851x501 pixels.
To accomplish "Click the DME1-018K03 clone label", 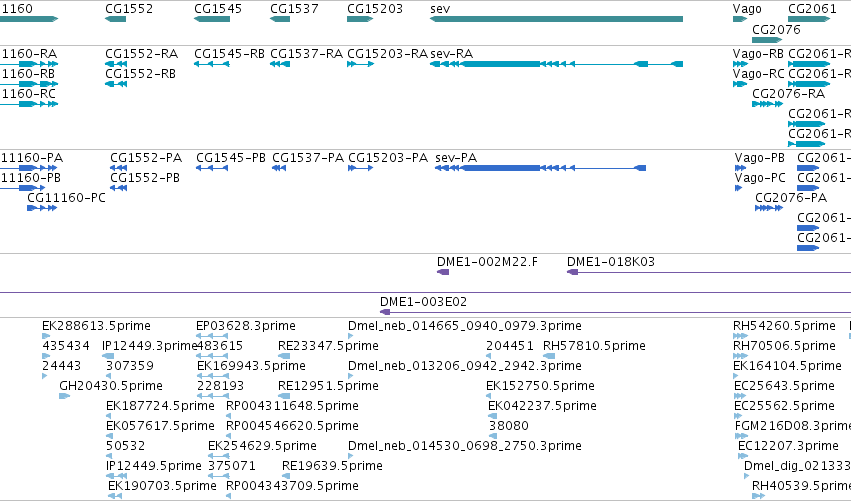I will point(611,262).
